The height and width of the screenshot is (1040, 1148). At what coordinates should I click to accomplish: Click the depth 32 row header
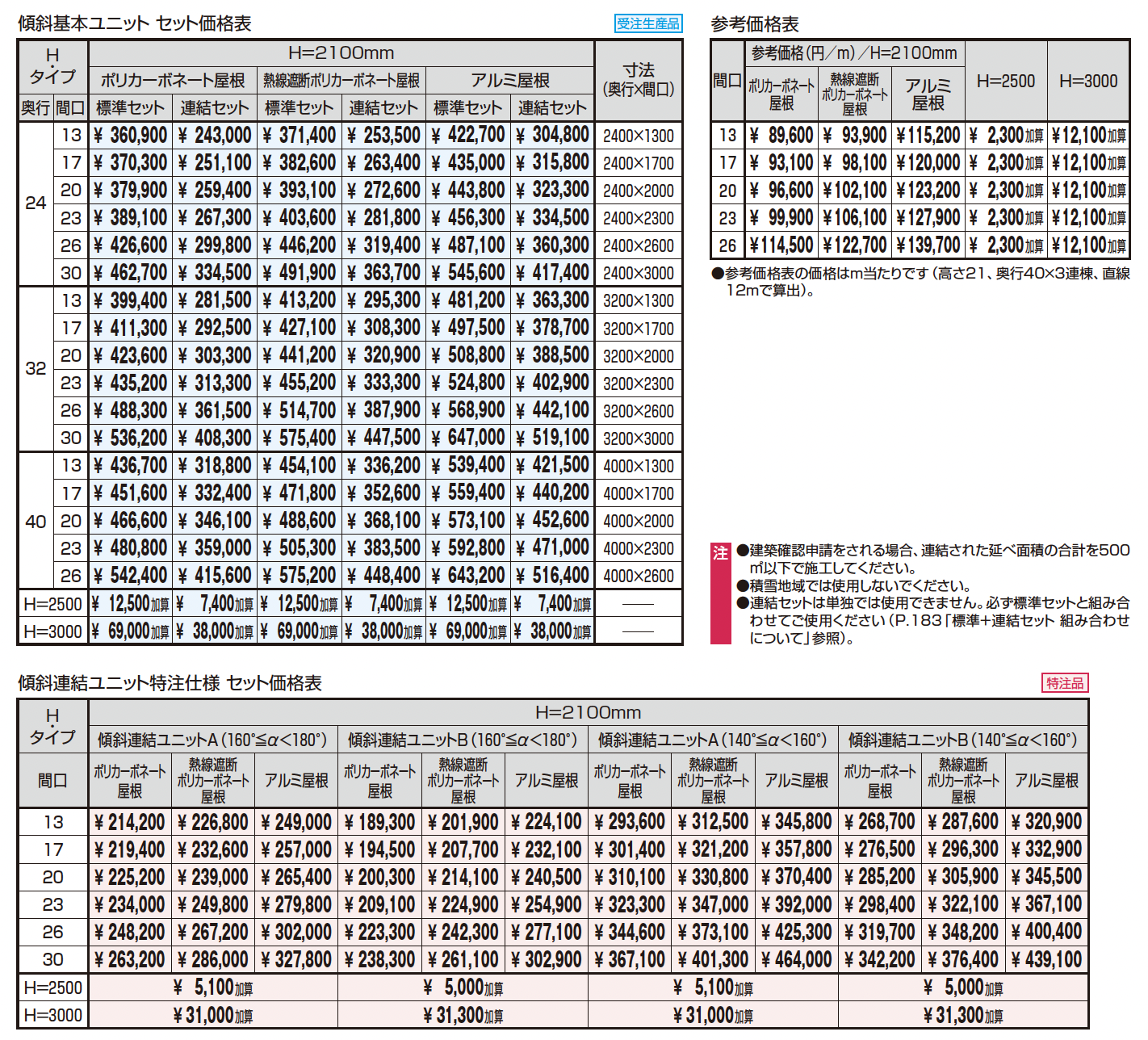pyautogui.click(x=36, y=369)
